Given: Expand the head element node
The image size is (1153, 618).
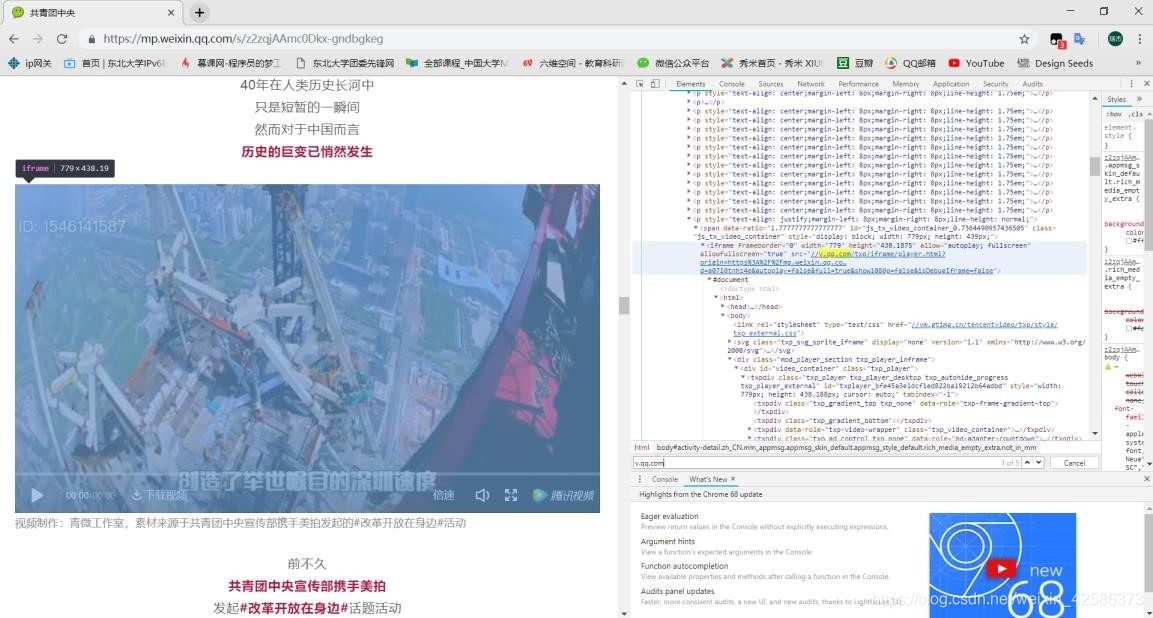Looking at the screenshot, I should (724, 306).
